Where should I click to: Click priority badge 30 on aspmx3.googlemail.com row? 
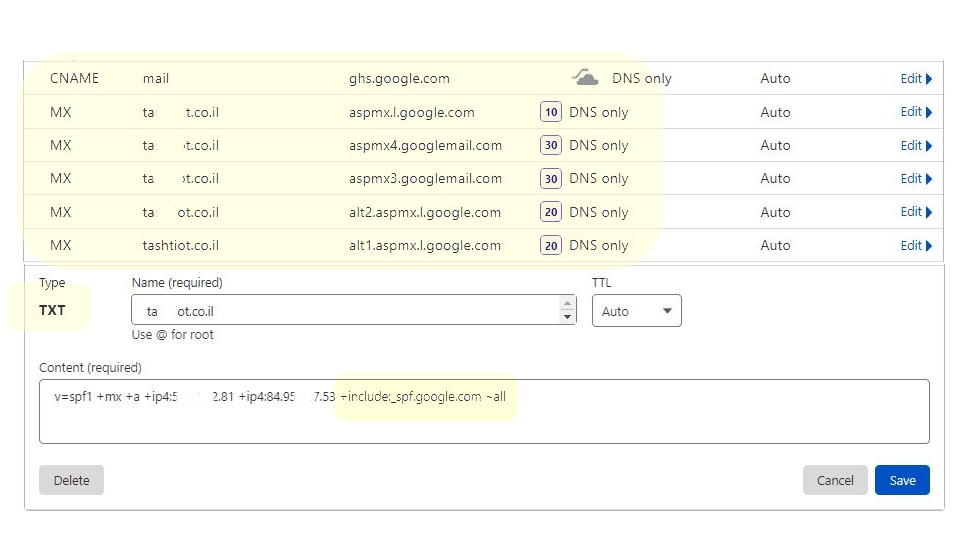point(550,179)
